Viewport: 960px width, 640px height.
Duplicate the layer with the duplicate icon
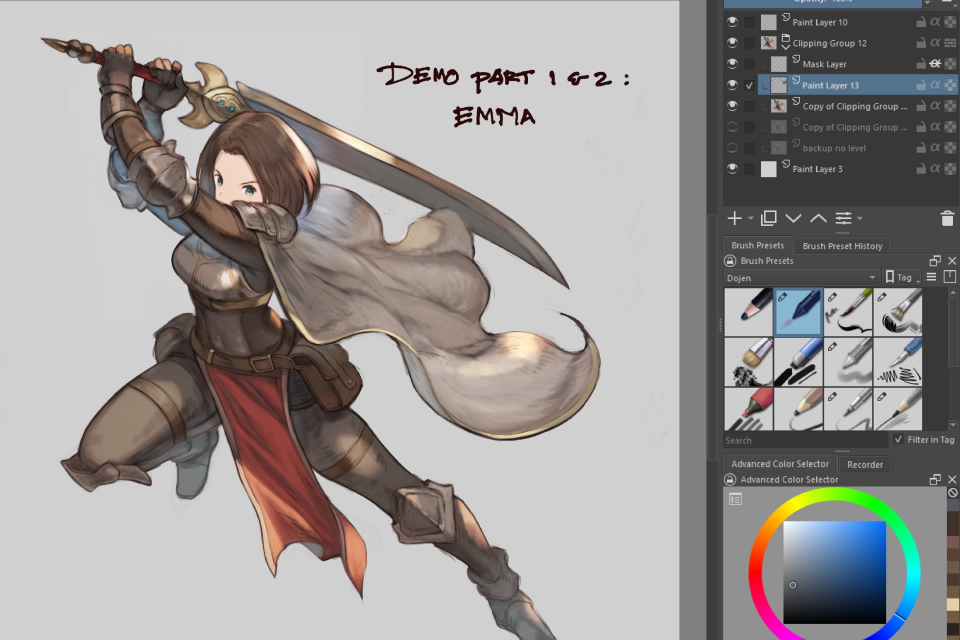(x=768, y=218)
